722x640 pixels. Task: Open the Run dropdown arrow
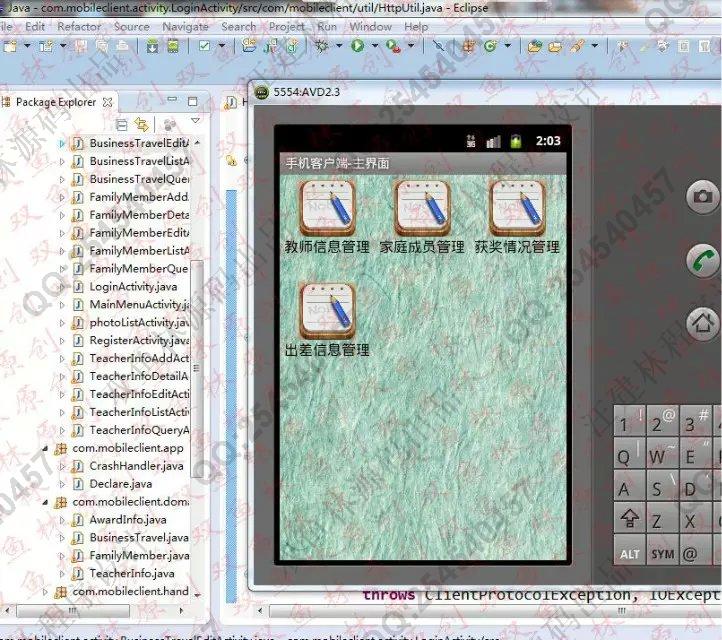coord(375,46)
